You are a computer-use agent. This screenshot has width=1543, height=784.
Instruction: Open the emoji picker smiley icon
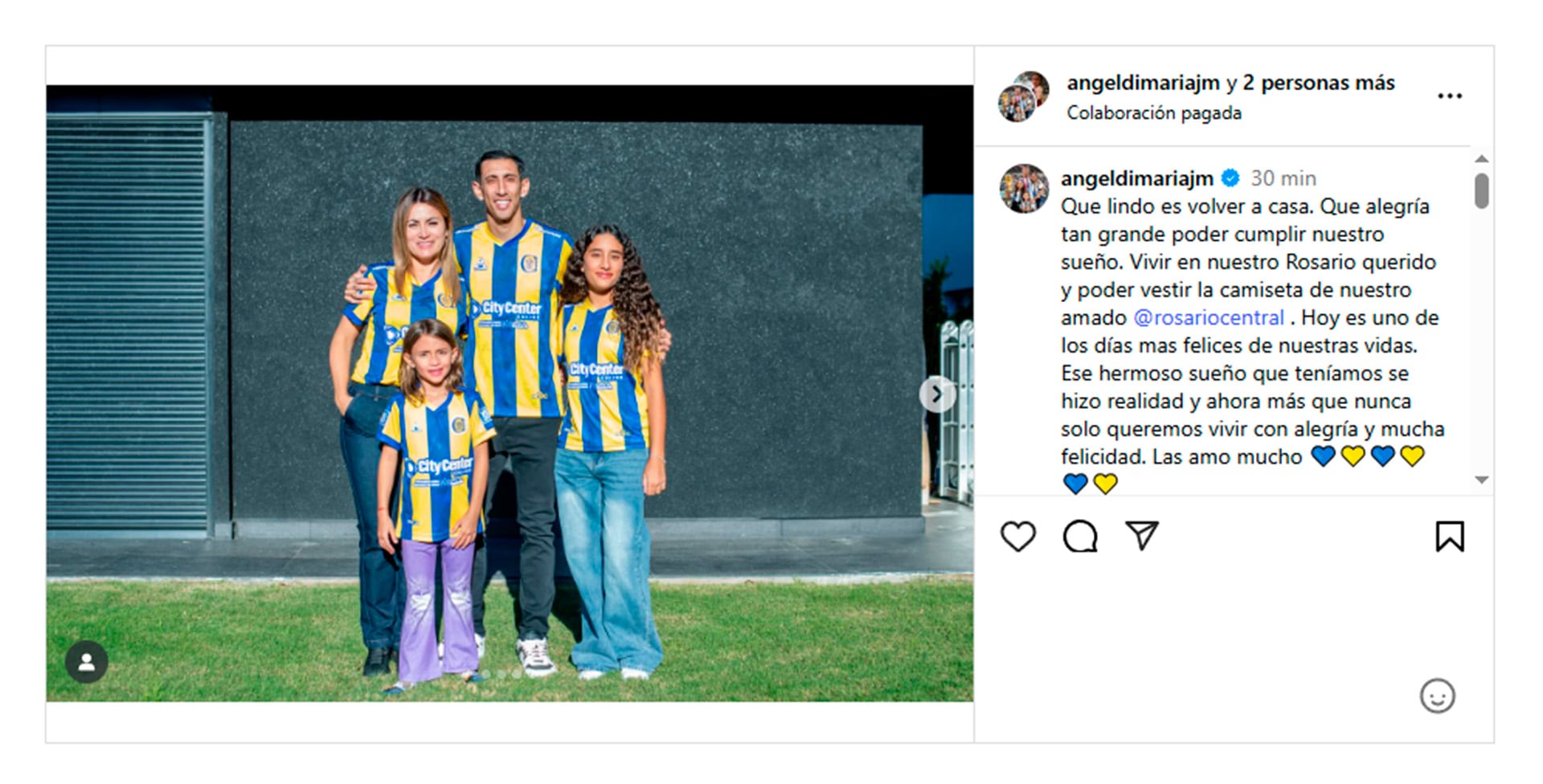pos(1437,696)
